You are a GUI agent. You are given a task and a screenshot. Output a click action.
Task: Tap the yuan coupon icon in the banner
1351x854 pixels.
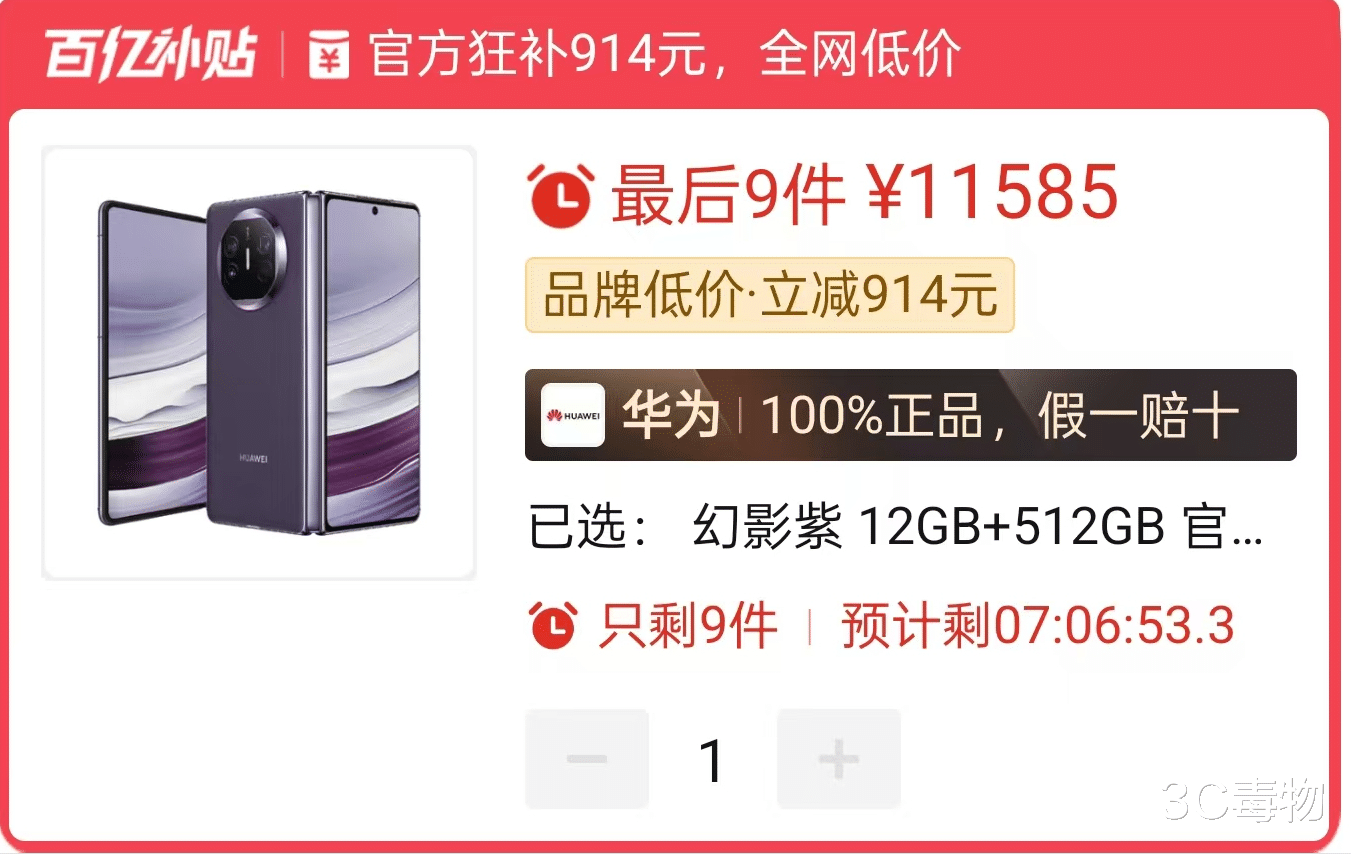[x=328, y=54]
